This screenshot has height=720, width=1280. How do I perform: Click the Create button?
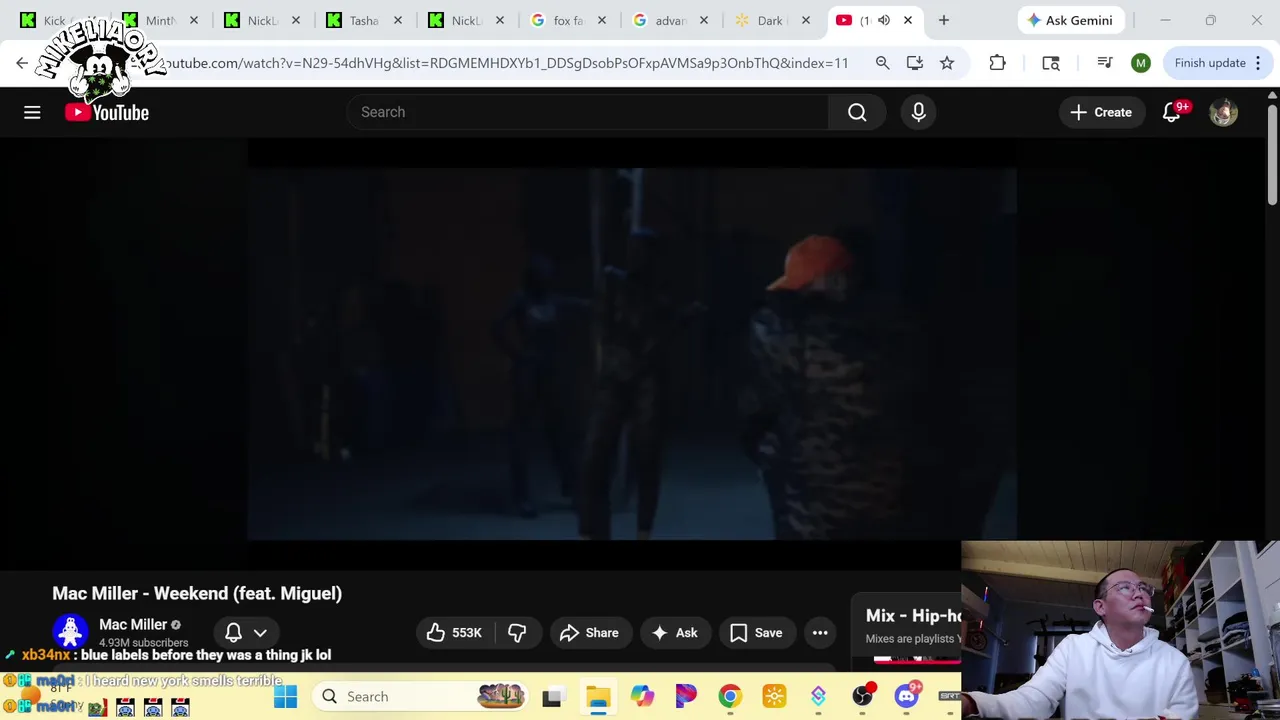pyautogui.click(x=1101, y=112)
